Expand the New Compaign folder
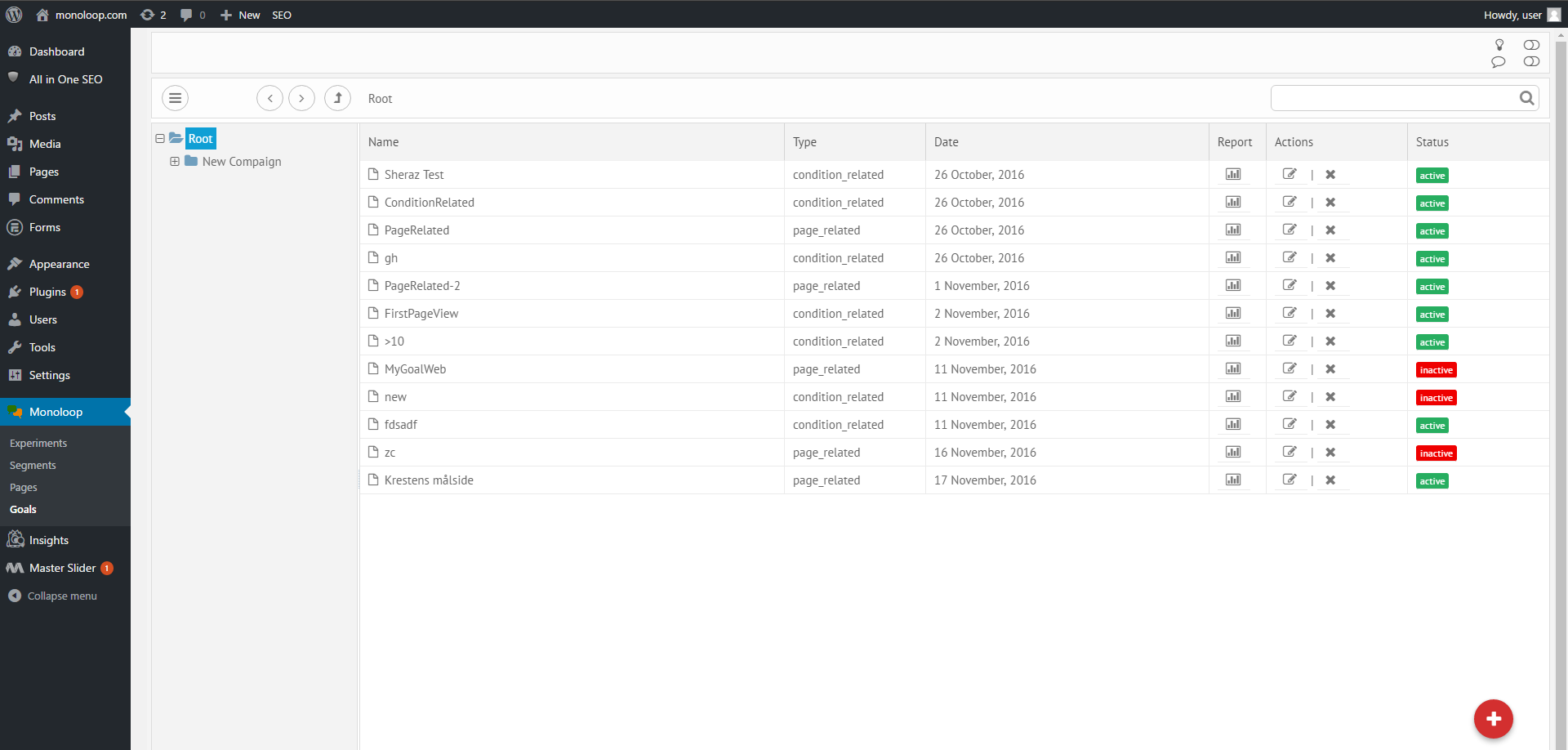The height and width of the screenshot is (750, 1568). coord(175,162)
